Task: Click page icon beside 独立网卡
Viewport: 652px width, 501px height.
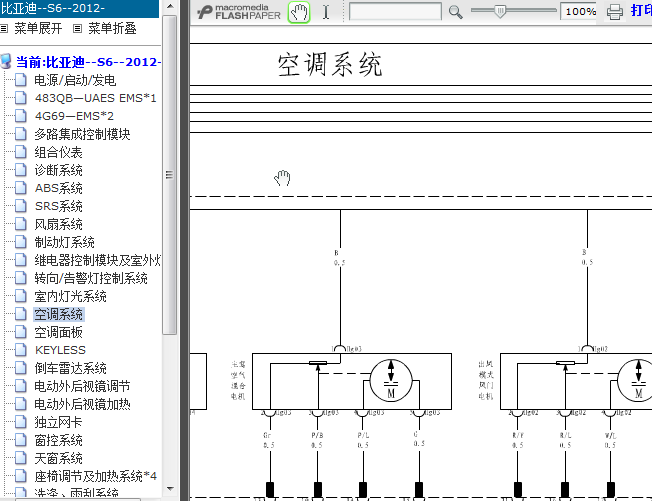Action: pos(21,422)
